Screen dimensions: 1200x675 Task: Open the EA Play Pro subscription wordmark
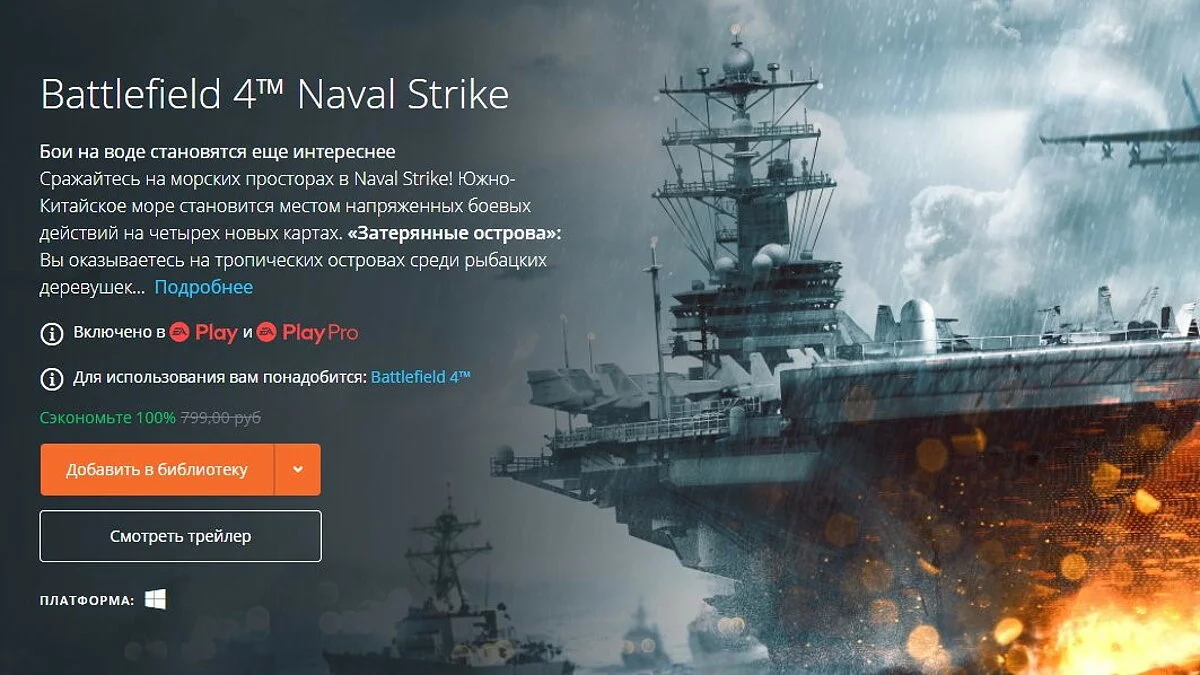[307, 333]
